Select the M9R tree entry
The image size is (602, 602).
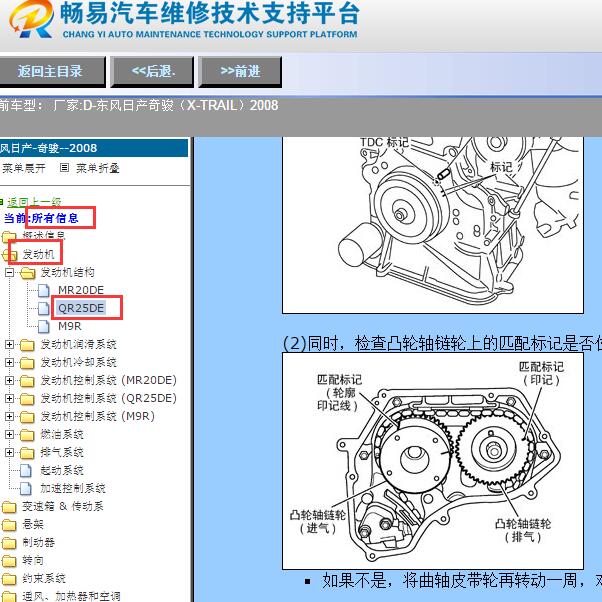tap(69, 326)
